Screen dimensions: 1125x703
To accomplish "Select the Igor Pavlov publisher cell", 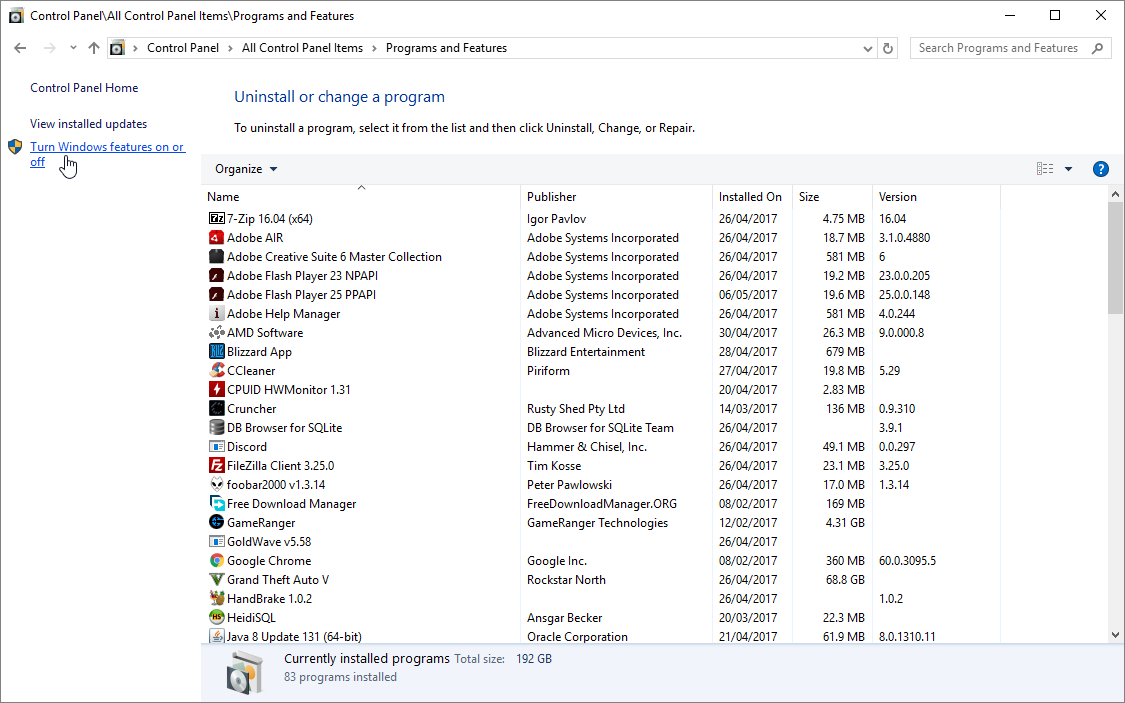I will click(x=556, y=218).
